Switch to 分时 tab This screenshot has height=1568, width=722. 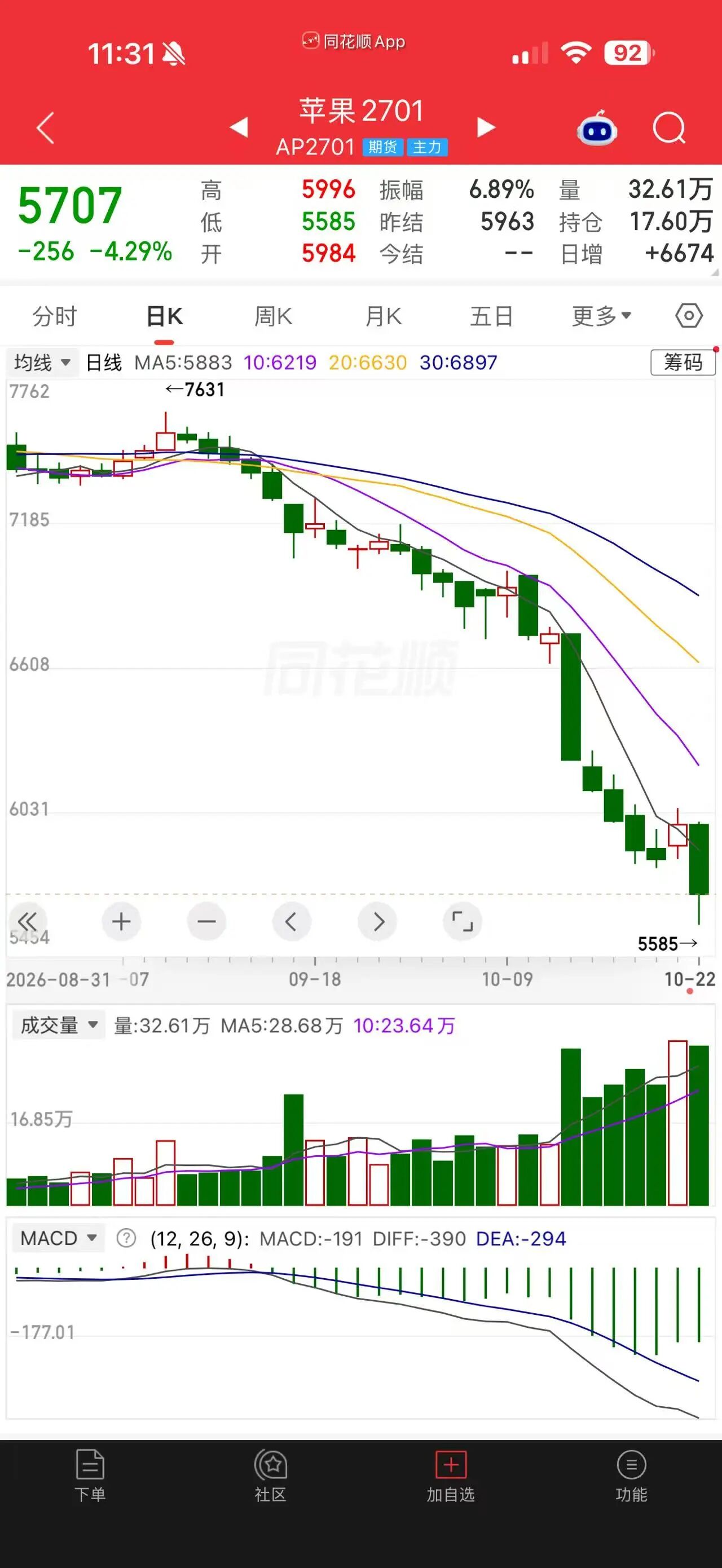[x=55, y=316]
